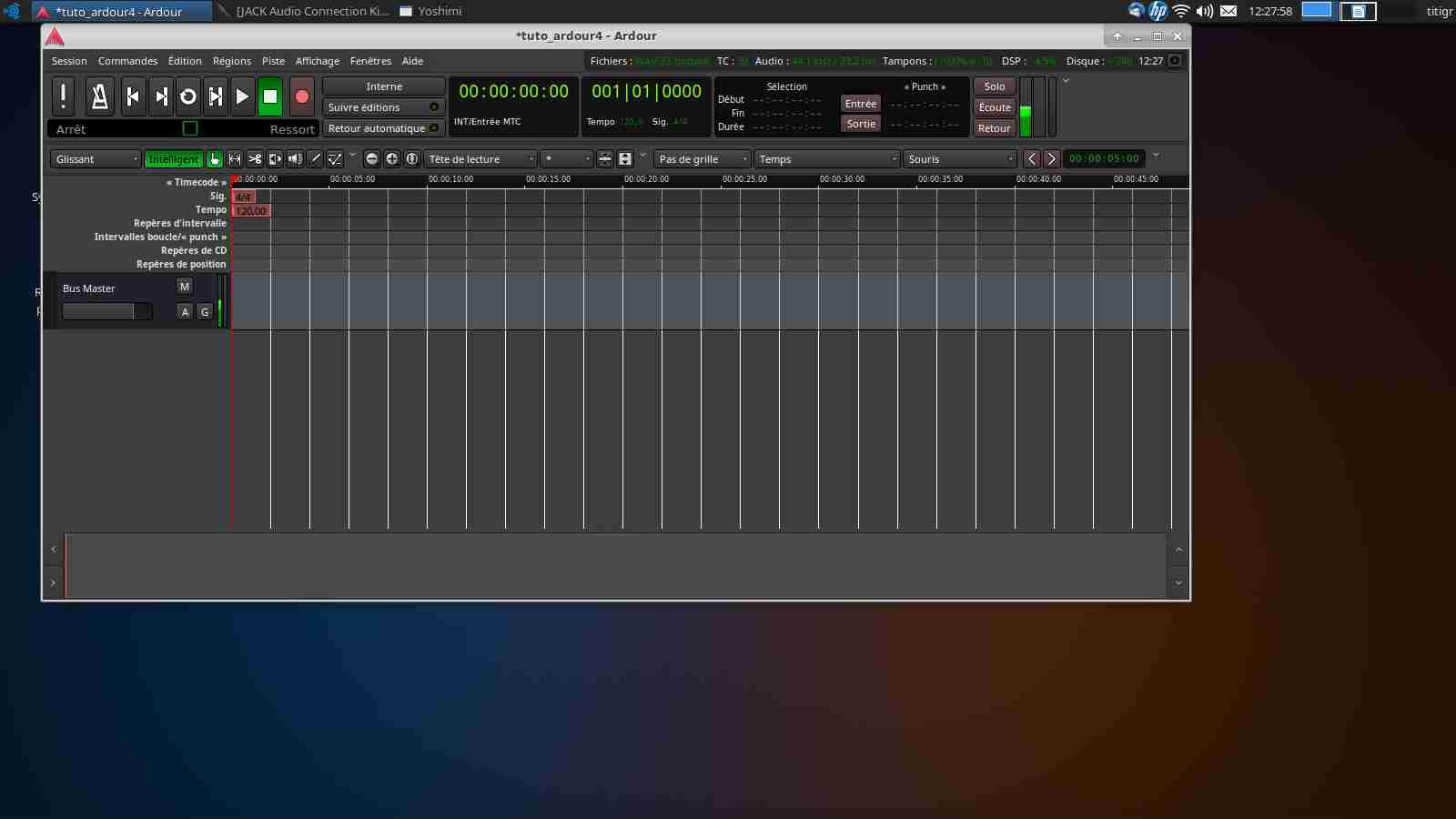Open the Affichage menu
Screen dimensions: 1456x819
pyautogui.click(x=317, y=61)
